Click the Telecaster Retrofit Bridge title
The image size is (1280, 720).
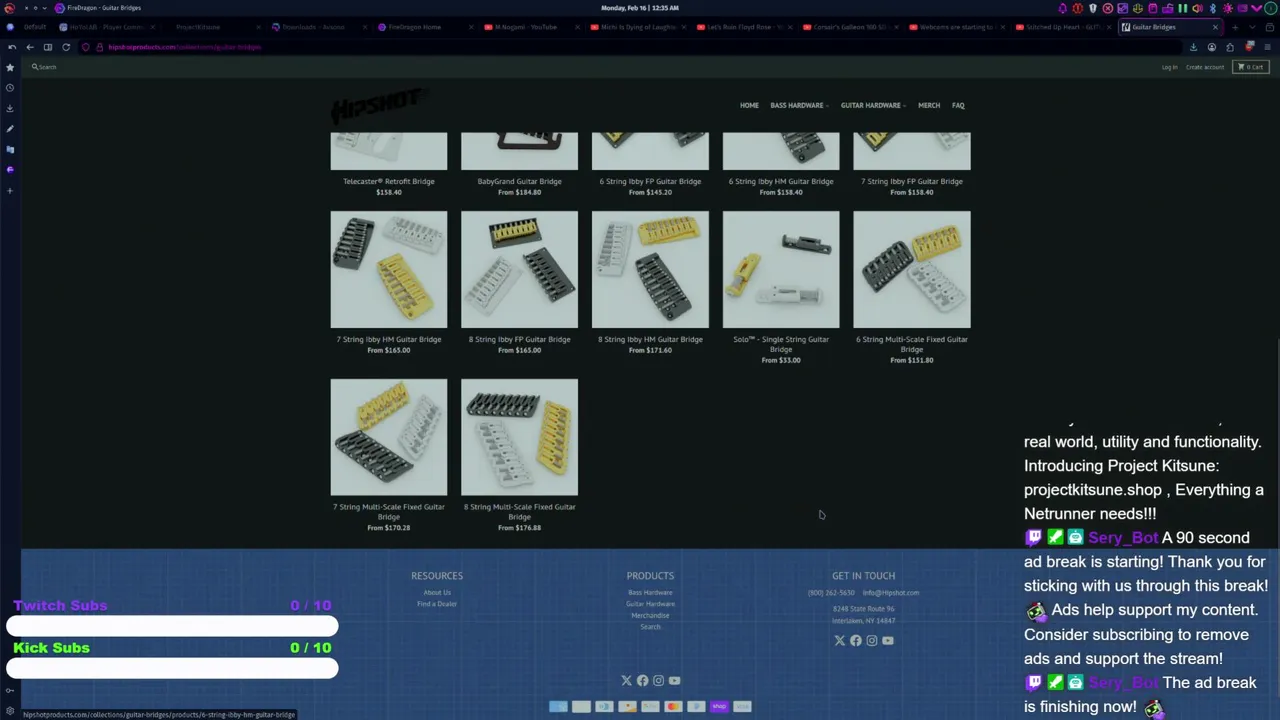(389, 181)
